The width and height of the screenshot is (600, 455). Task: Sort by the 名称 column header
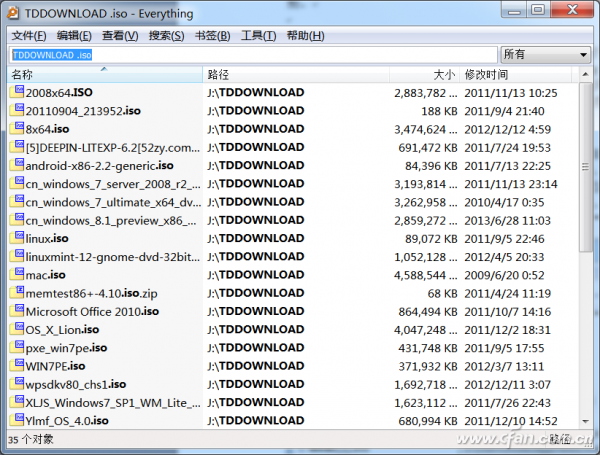pos(104,75)
